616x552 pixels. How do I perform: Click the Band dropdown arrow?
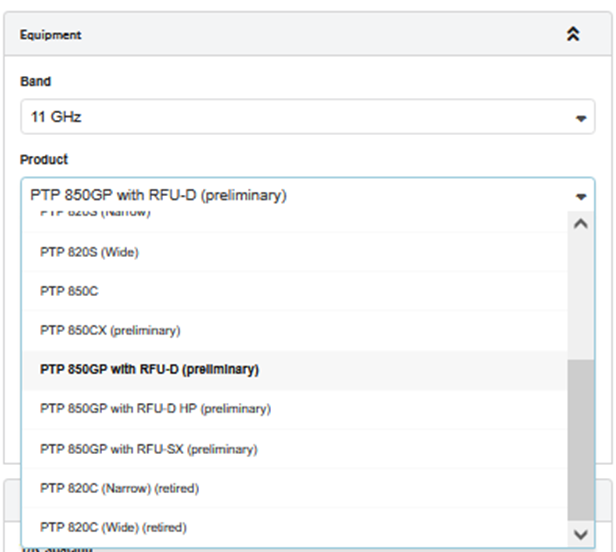580,119
